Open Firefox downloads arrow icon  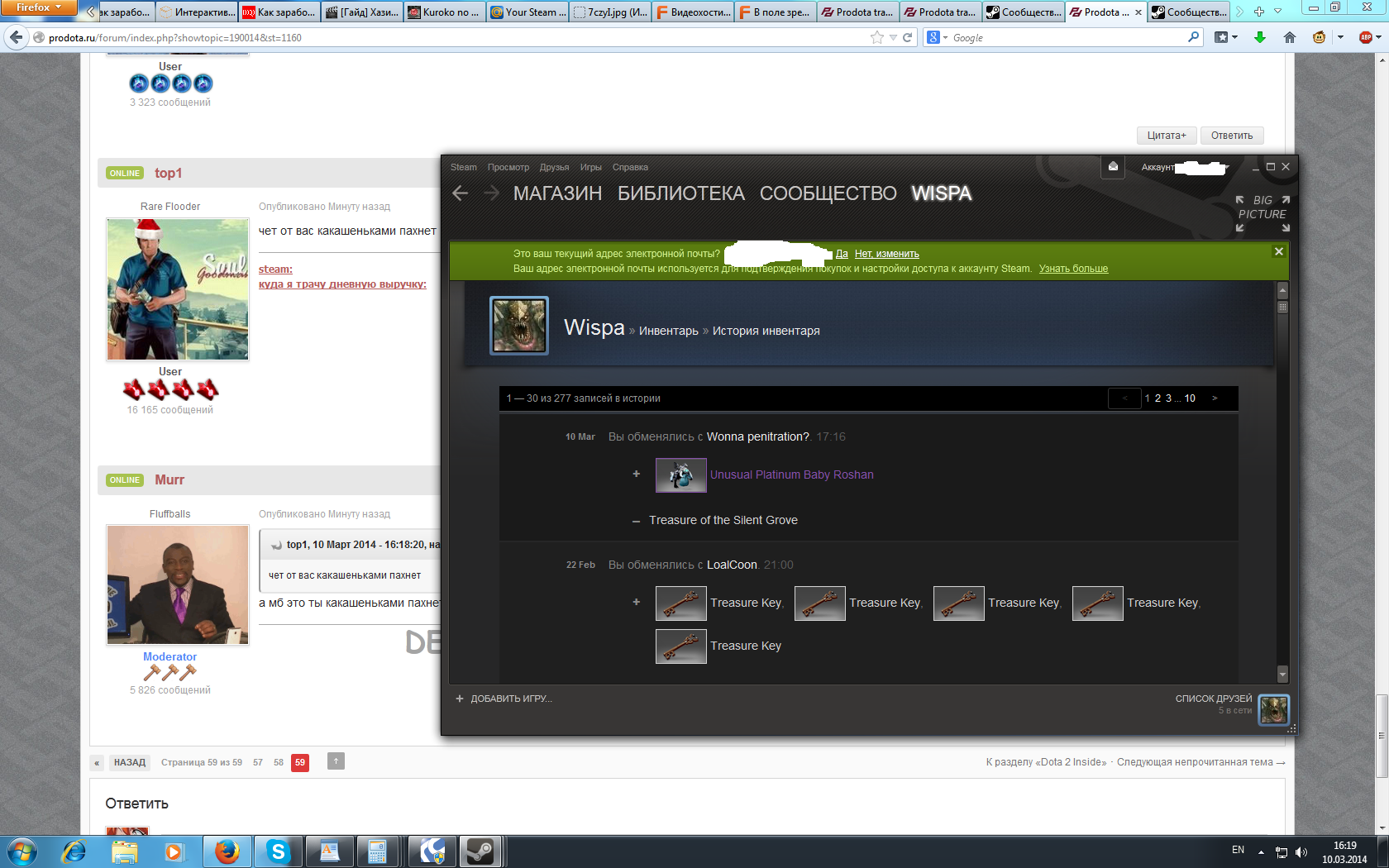click(x=1259, y=37)
